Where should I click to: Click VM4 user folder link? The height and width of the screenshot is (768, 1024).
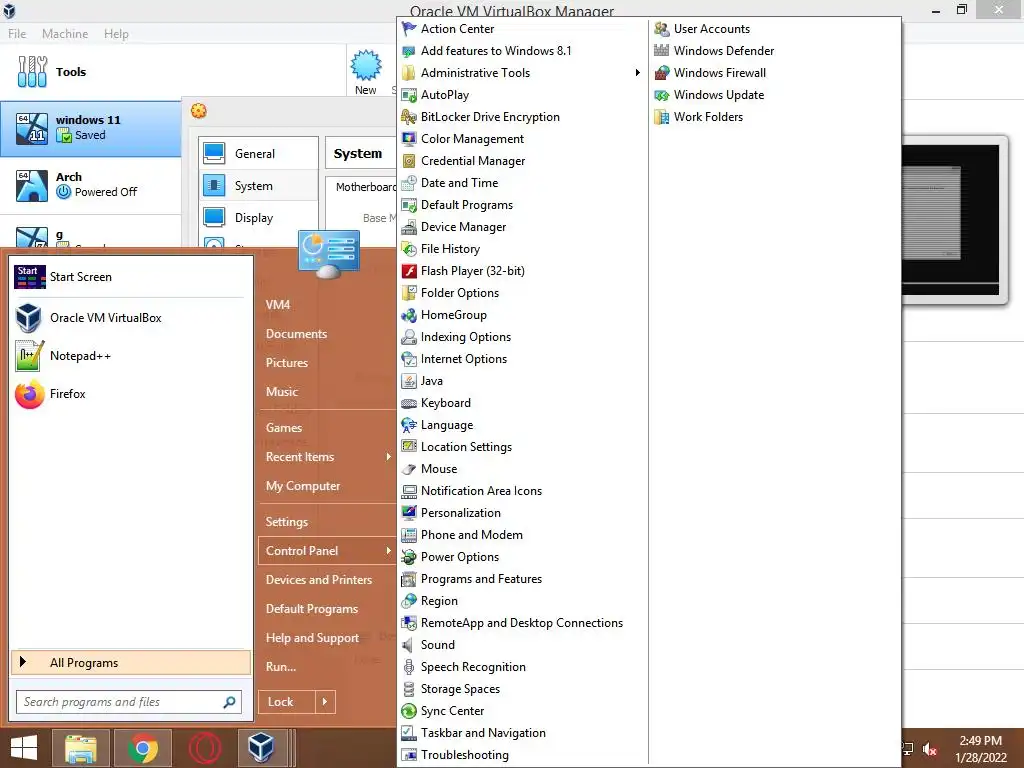pyautogui.click(x=278, y=304)
